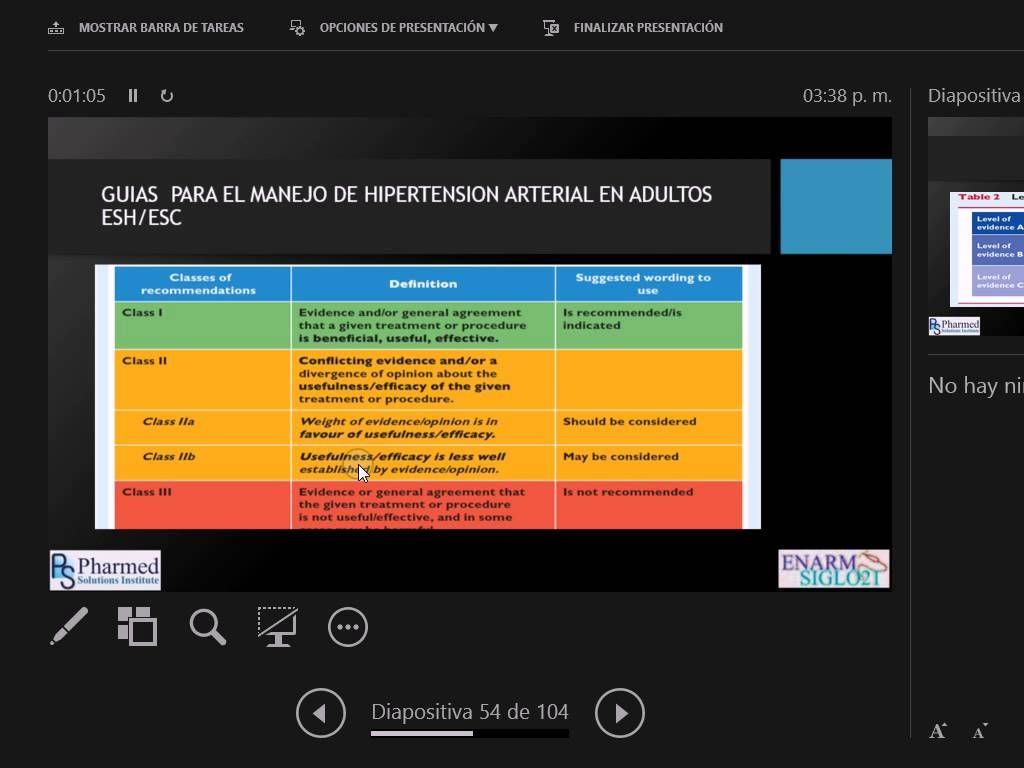Restart the timer with the reset icon
1024x768 pixels.
click(x=167, y=96)
